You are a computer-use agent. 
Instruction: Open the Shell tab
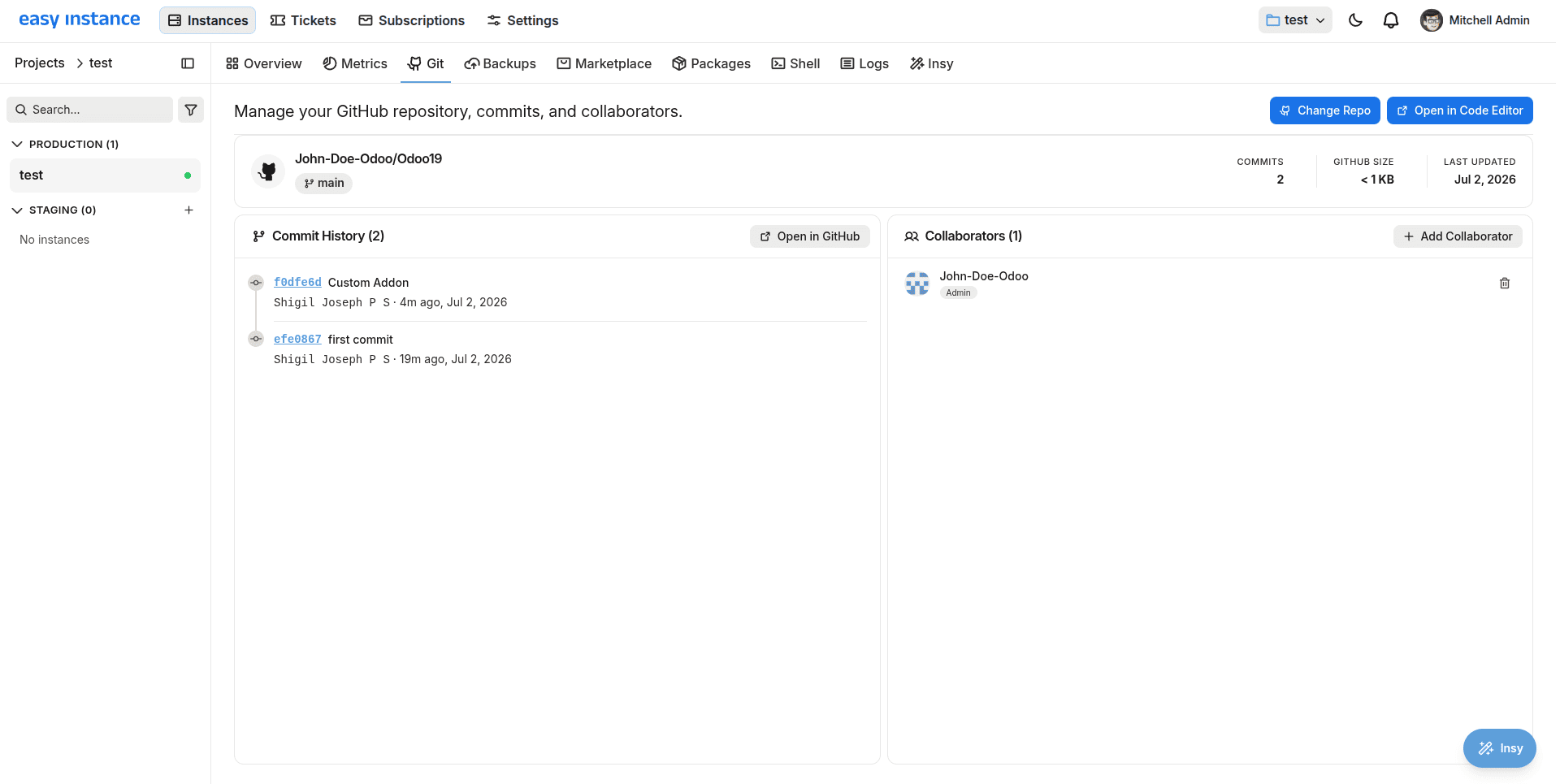coord(795,63)
